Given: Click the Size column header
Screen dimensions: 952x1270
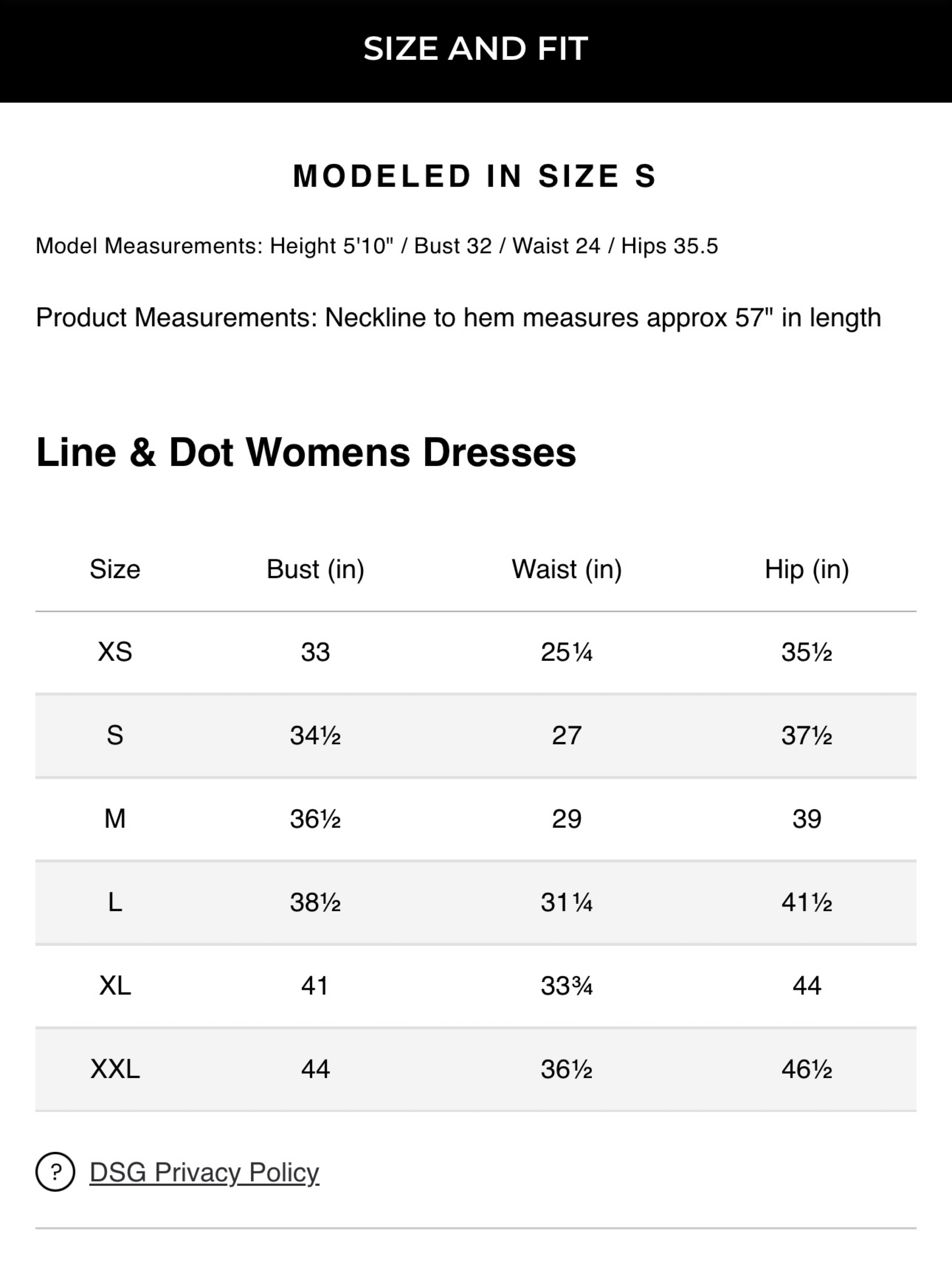Looking at the screenshot, I should point(115,570).
